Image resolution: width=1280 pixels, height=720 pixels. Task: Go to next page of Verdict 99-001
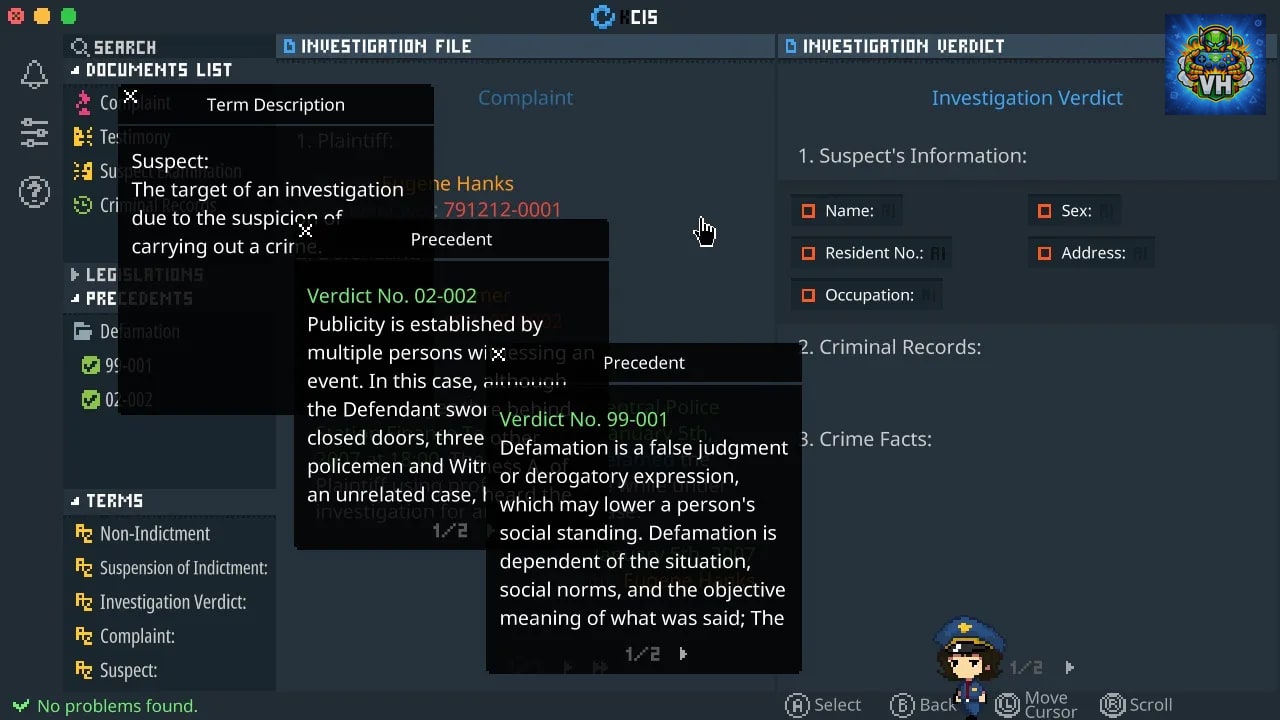tap(683, 654)
